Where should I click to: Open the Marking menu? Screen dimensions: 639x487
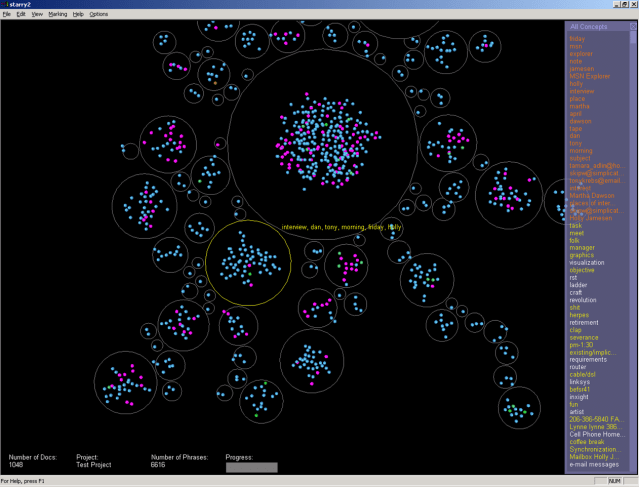pyautogui.click(x=58, y=14)
